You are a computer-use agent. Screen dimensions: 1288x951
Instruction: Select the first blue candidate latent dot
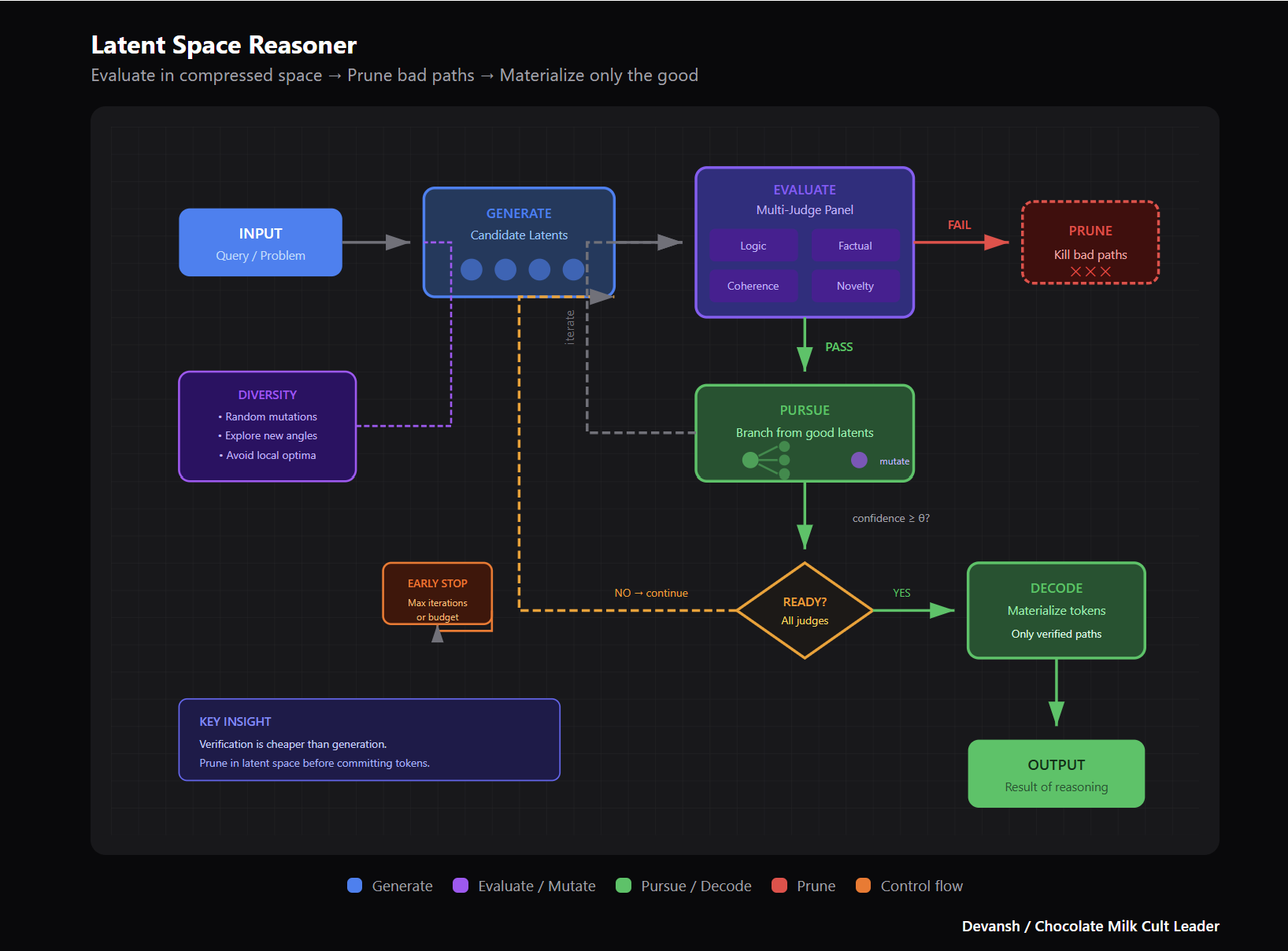[471, 269]
